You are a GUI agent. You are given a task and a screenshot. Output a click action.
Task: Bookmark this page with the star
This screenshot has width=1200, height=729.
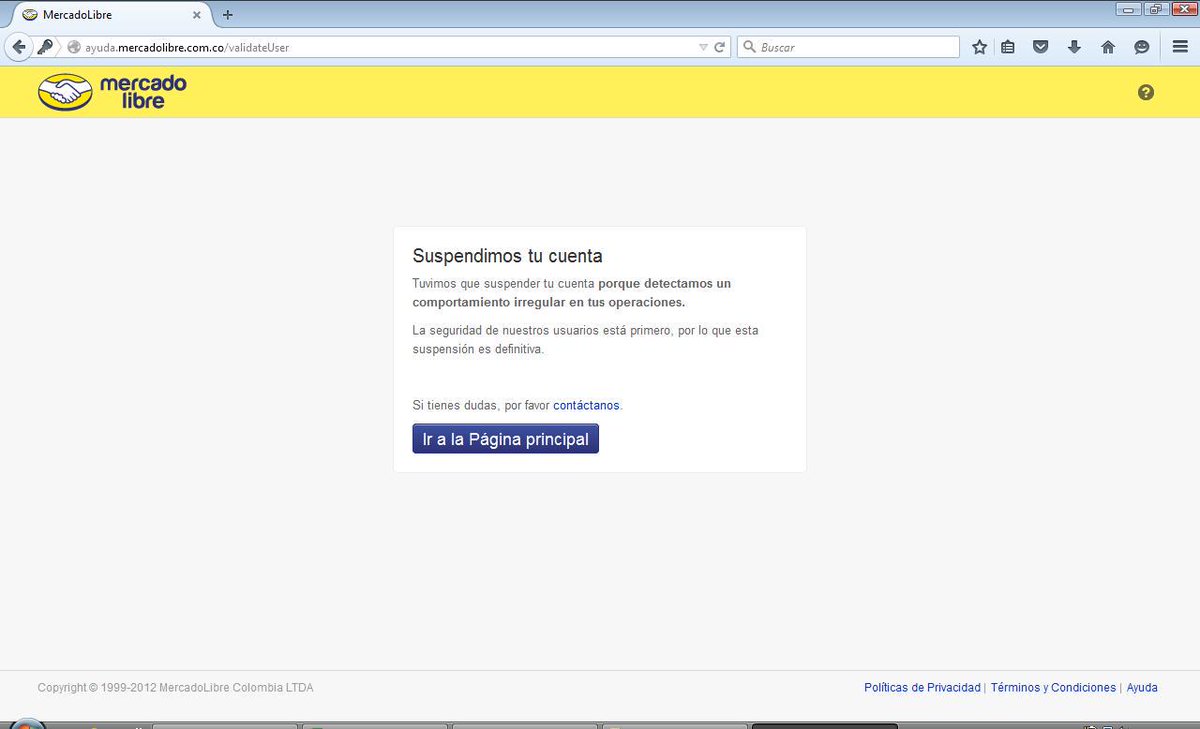pos(979,46)
